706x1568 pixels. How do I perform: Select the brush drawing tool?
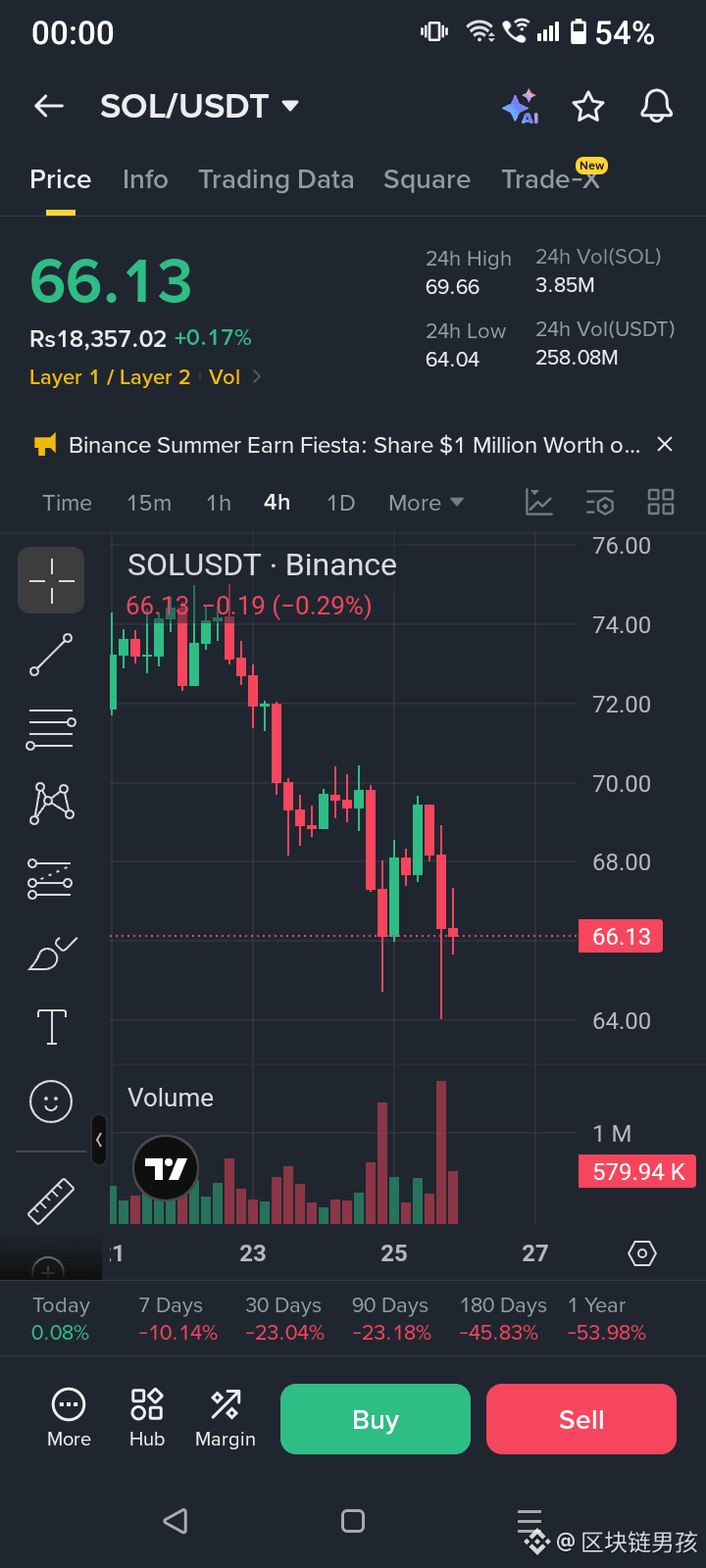[52, 953]
